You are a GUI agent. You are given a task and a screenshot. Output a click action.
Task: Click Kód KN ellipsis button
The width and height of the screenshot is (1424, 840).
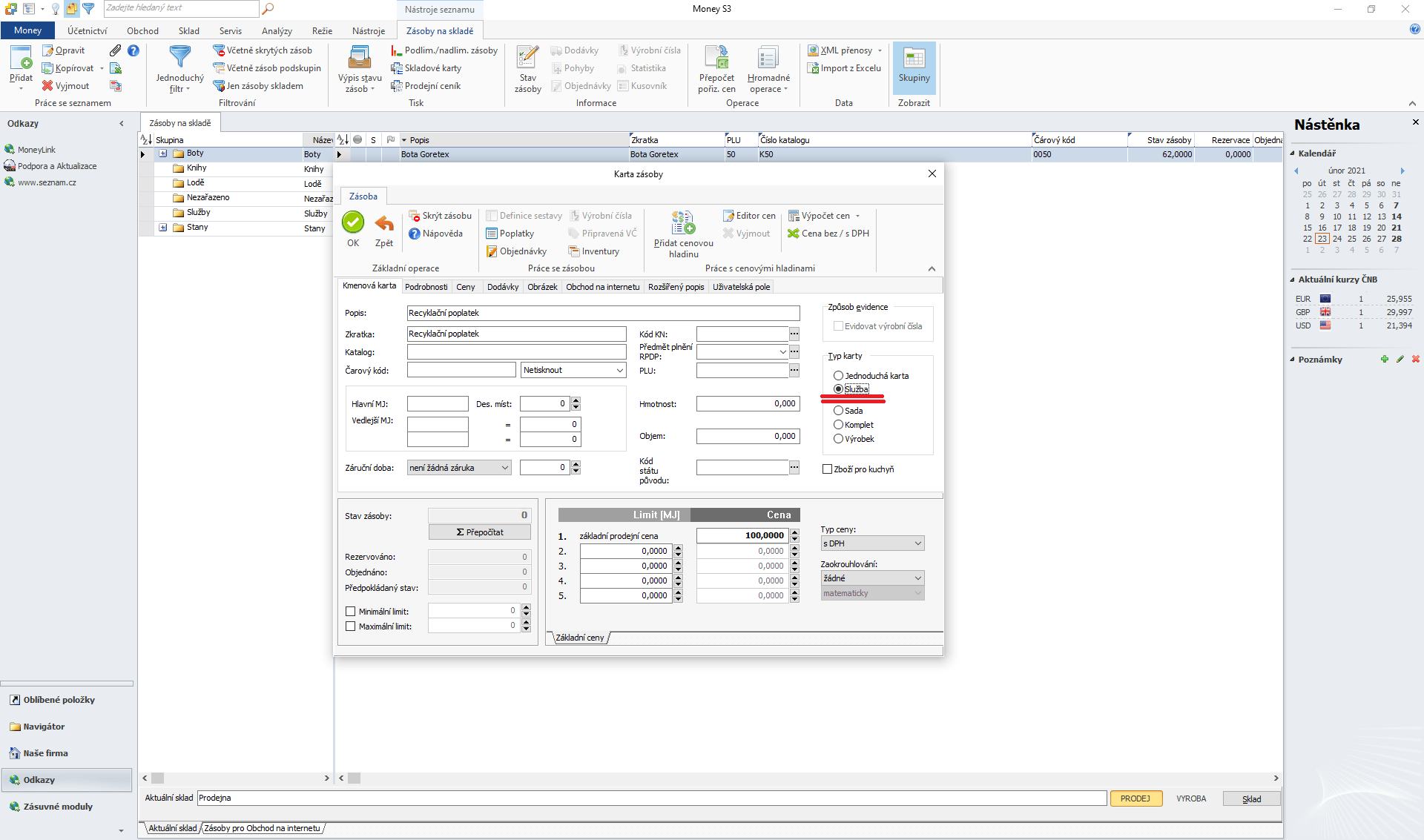point(794,334)
